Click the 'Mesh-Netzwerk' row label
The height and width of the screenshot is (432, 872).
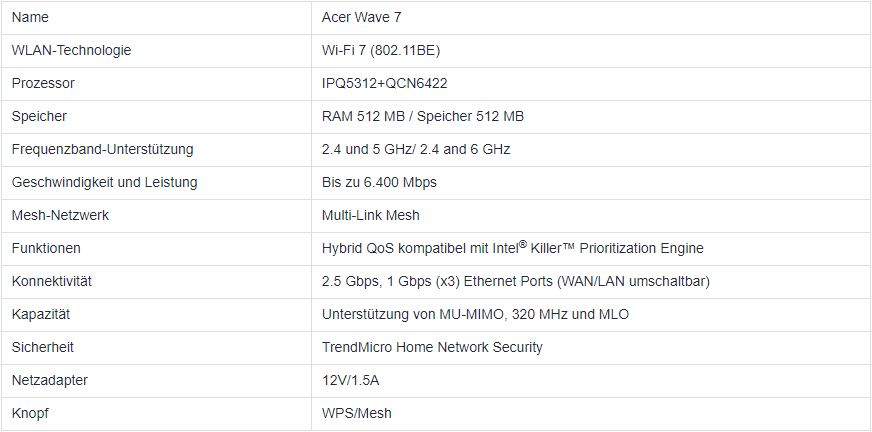click(x=60, y=215)
